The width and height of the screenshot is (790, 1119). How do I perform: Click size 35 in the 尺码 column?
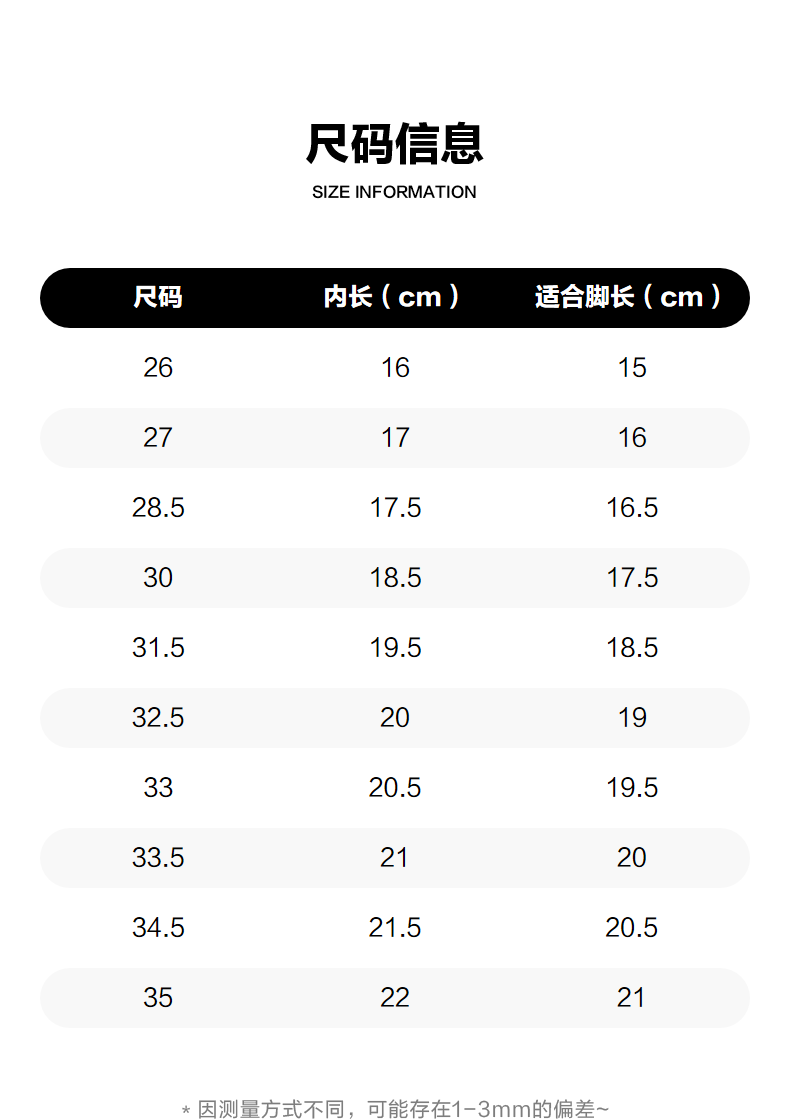pyautogui.click(x=158, y=998)
